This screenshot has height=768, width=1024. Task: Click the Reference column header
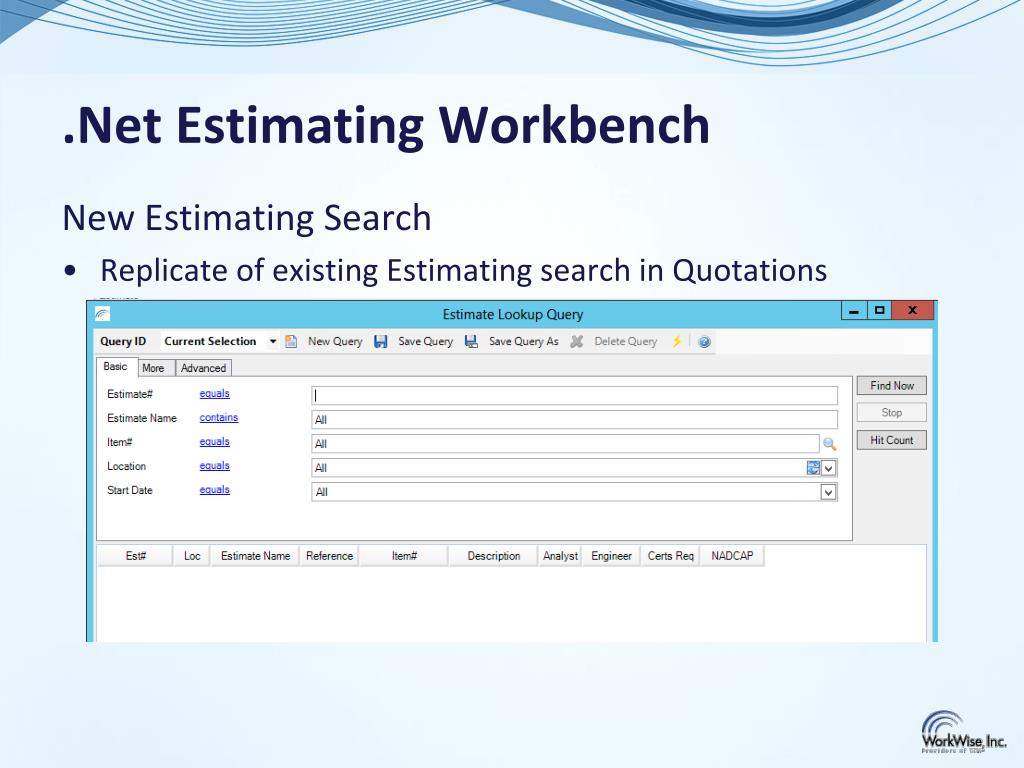coord(329,556)
